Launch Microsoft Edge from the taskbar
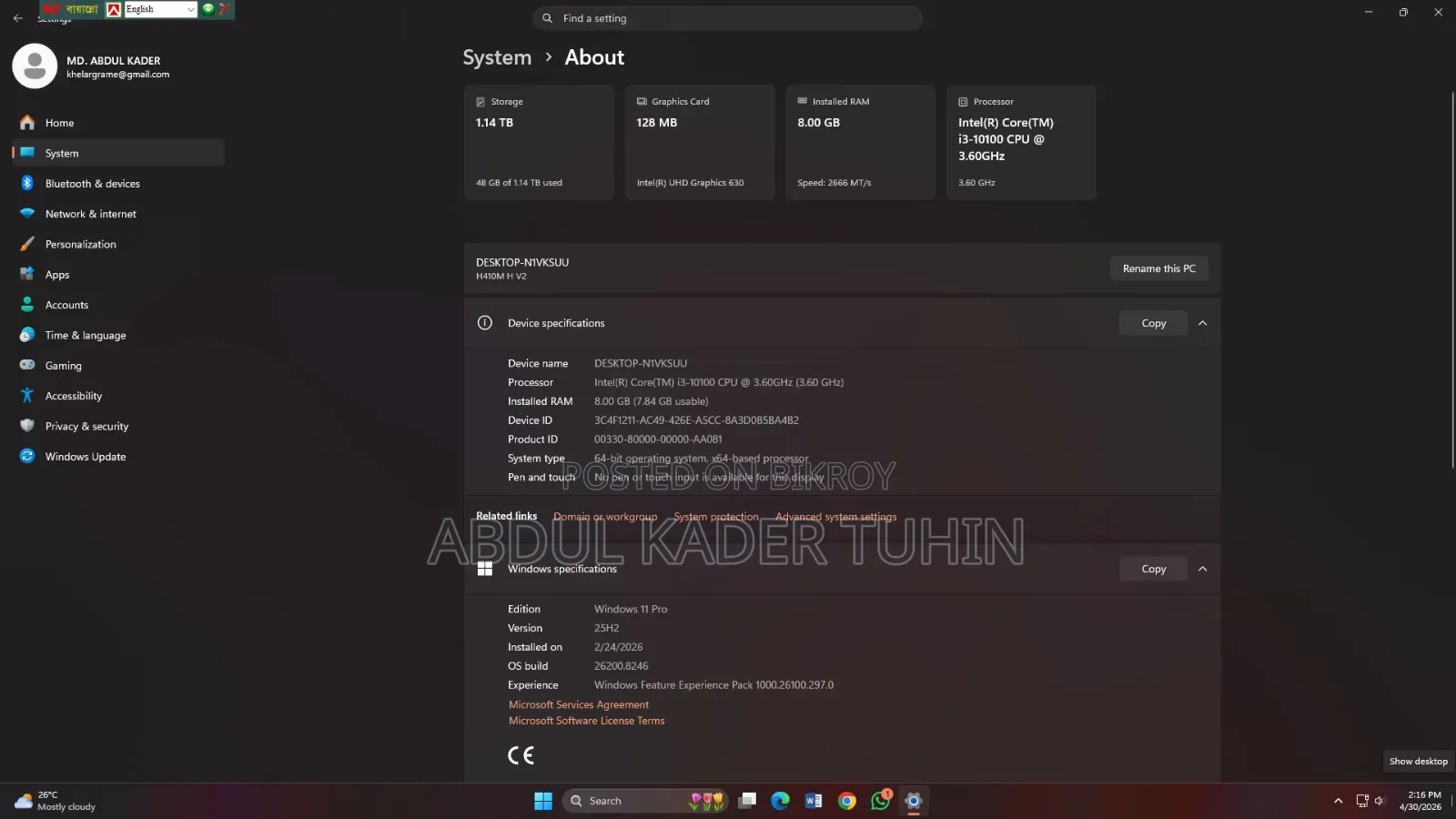This screenshot has width=1456, height=819. coord(781,801)
